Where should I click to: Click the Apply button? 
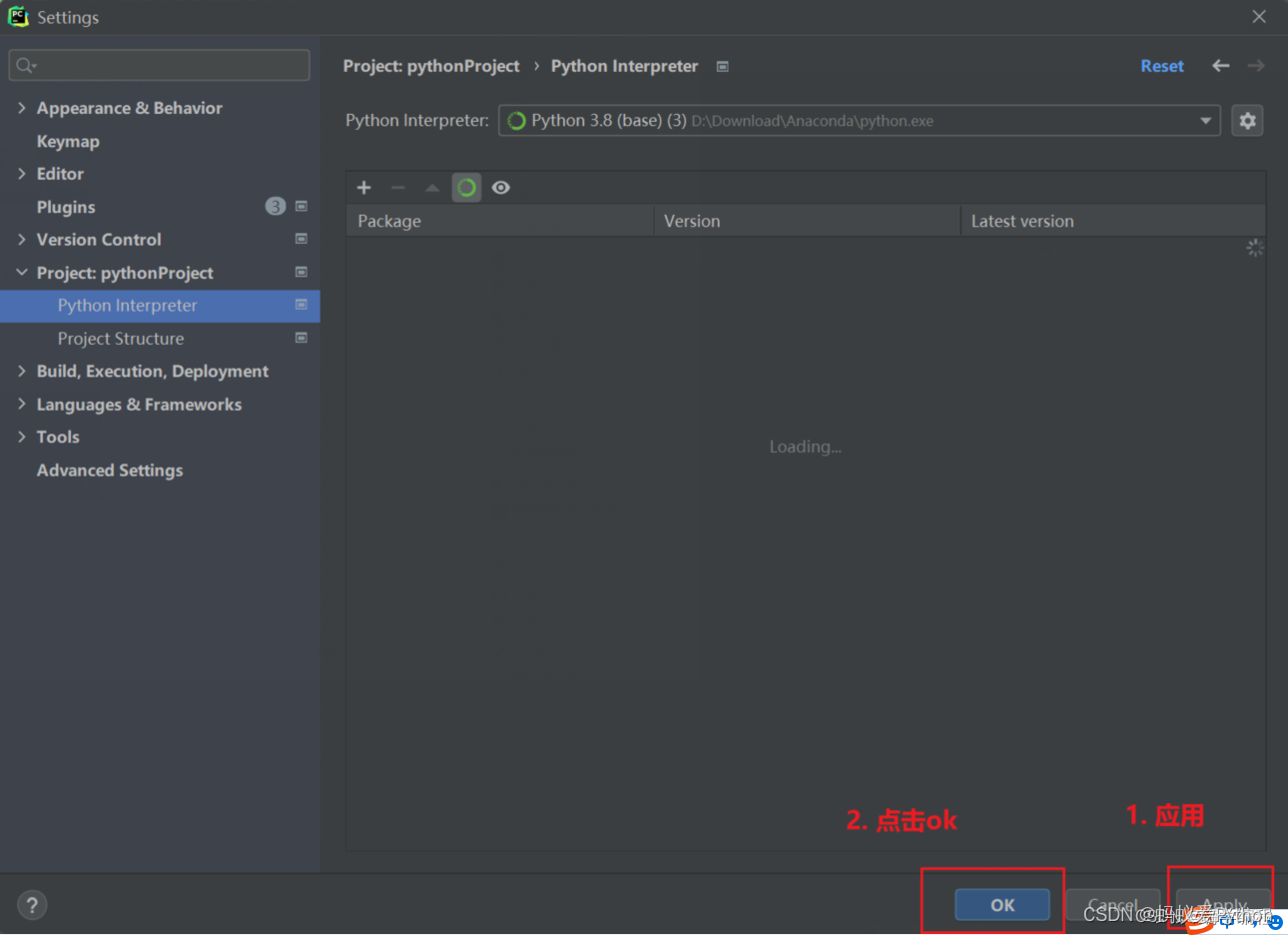[x=1223, y=905]
